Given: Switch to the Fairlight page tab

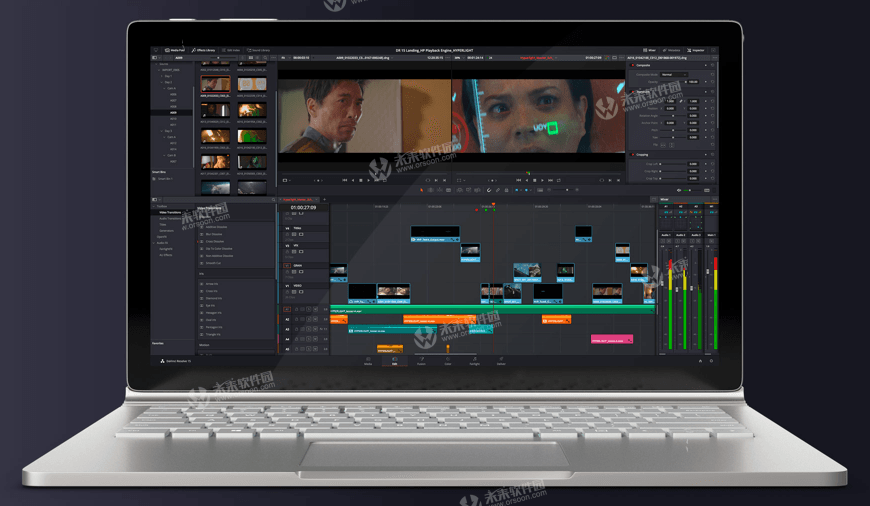Looking at the screenshot, I should pos(474,361).
